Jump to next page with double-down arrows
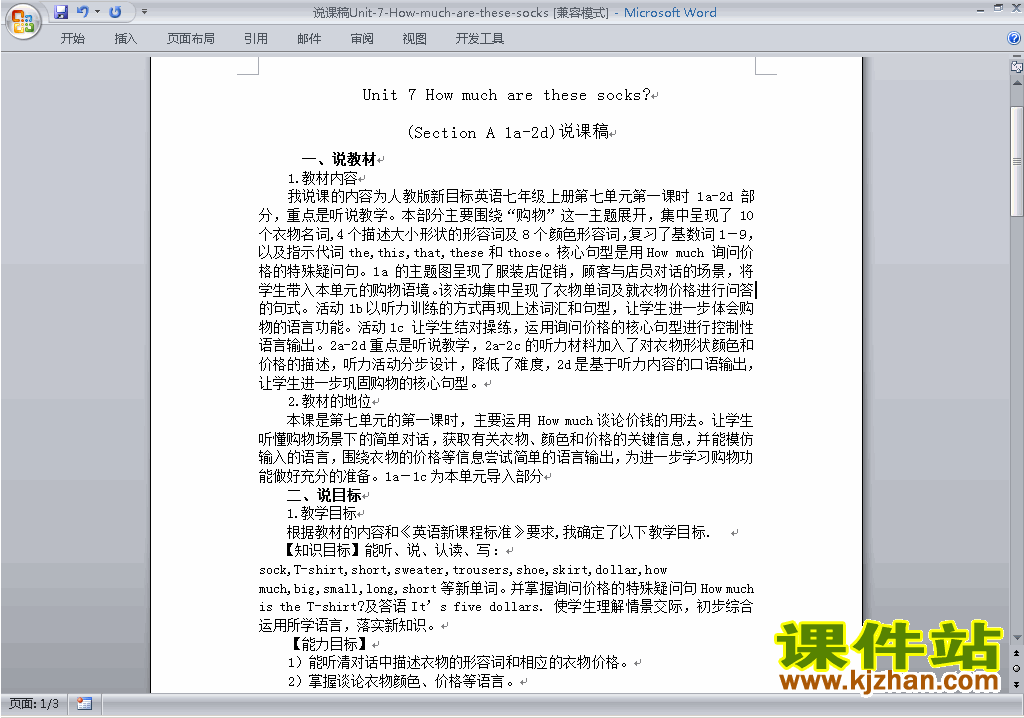1024x718 pixels. (x=1016, y=684)
